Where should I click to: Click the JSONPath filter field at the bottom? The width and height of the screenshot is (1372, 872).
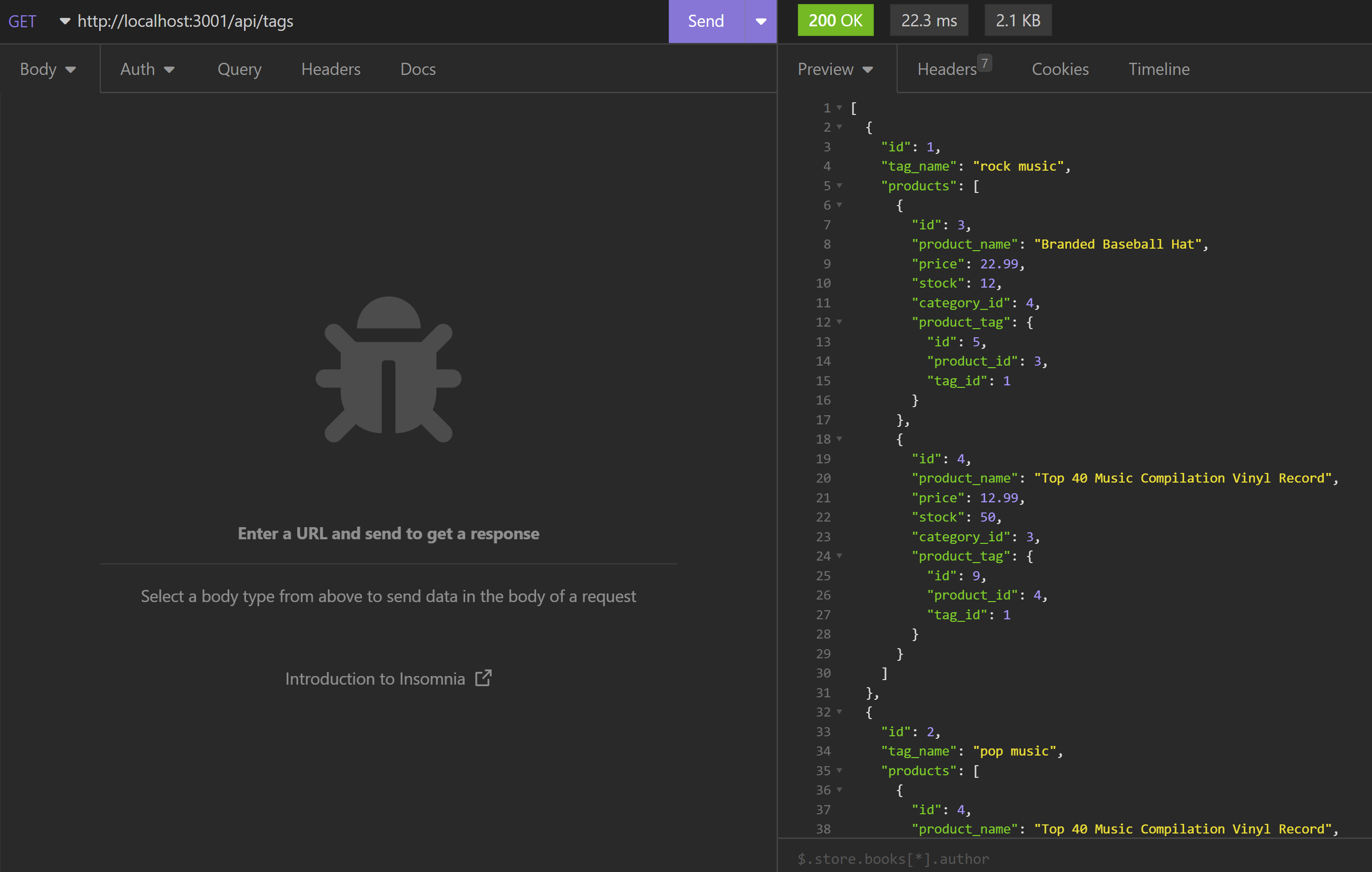point(1026,858)
